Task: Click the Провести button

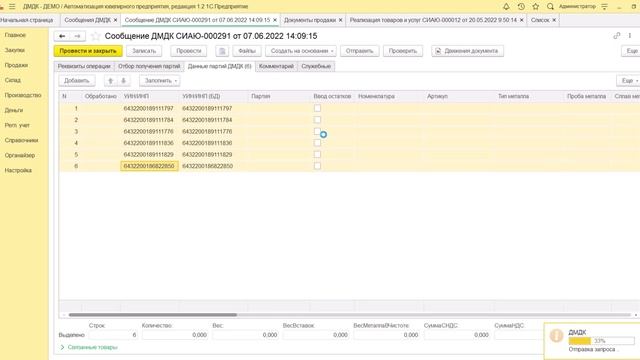Action: (189, 51)
